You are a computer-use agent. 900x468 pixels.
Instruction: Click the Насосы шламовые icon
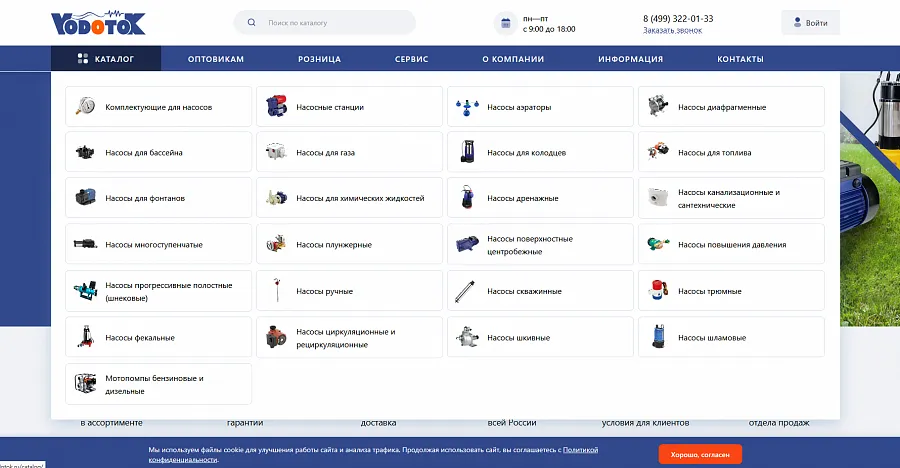pyautogui.click(x=658, y=337)
